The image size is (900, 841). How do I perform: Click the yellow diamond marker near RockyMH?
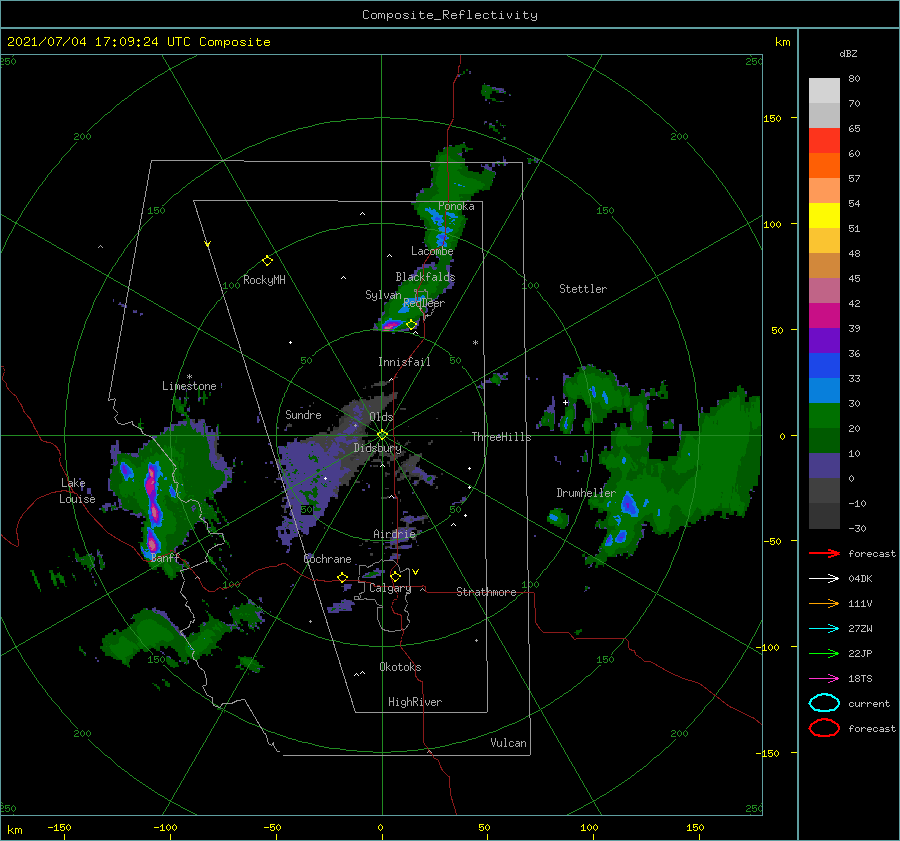point(267,261)
